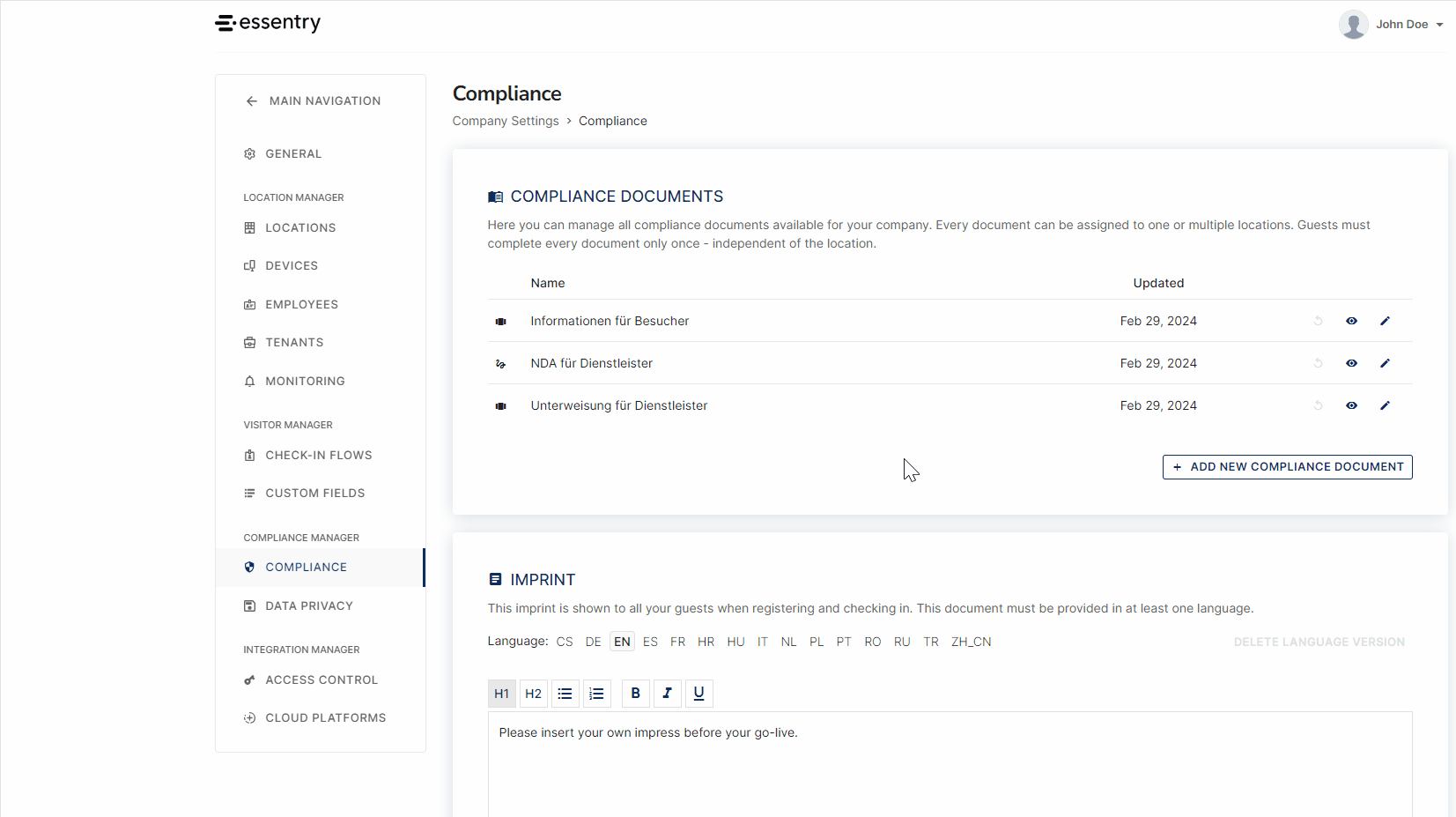Edit Unterweisung für Dienstleister with the pencil icon

point(1385,406)
